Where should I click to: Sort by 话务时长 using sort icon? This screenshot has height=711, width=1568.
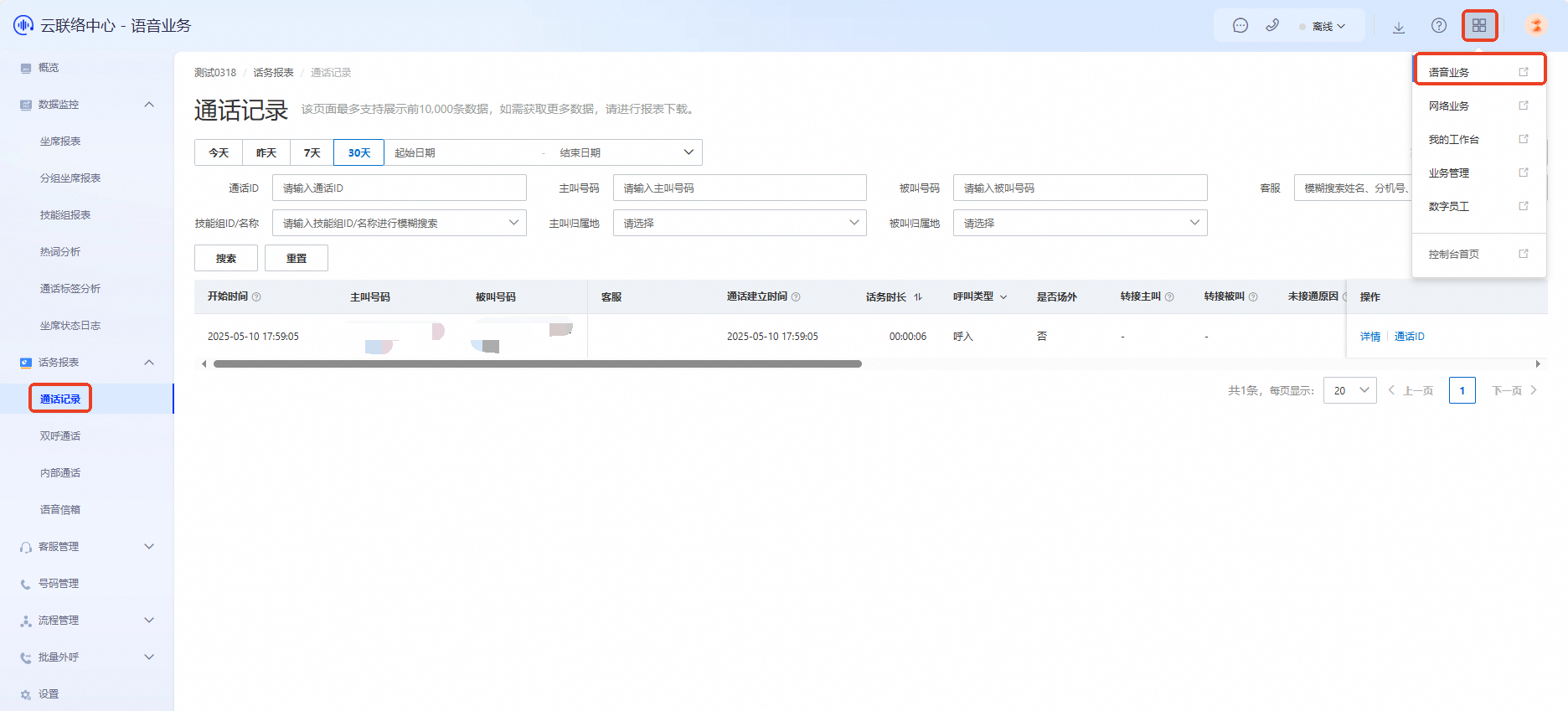918,297
